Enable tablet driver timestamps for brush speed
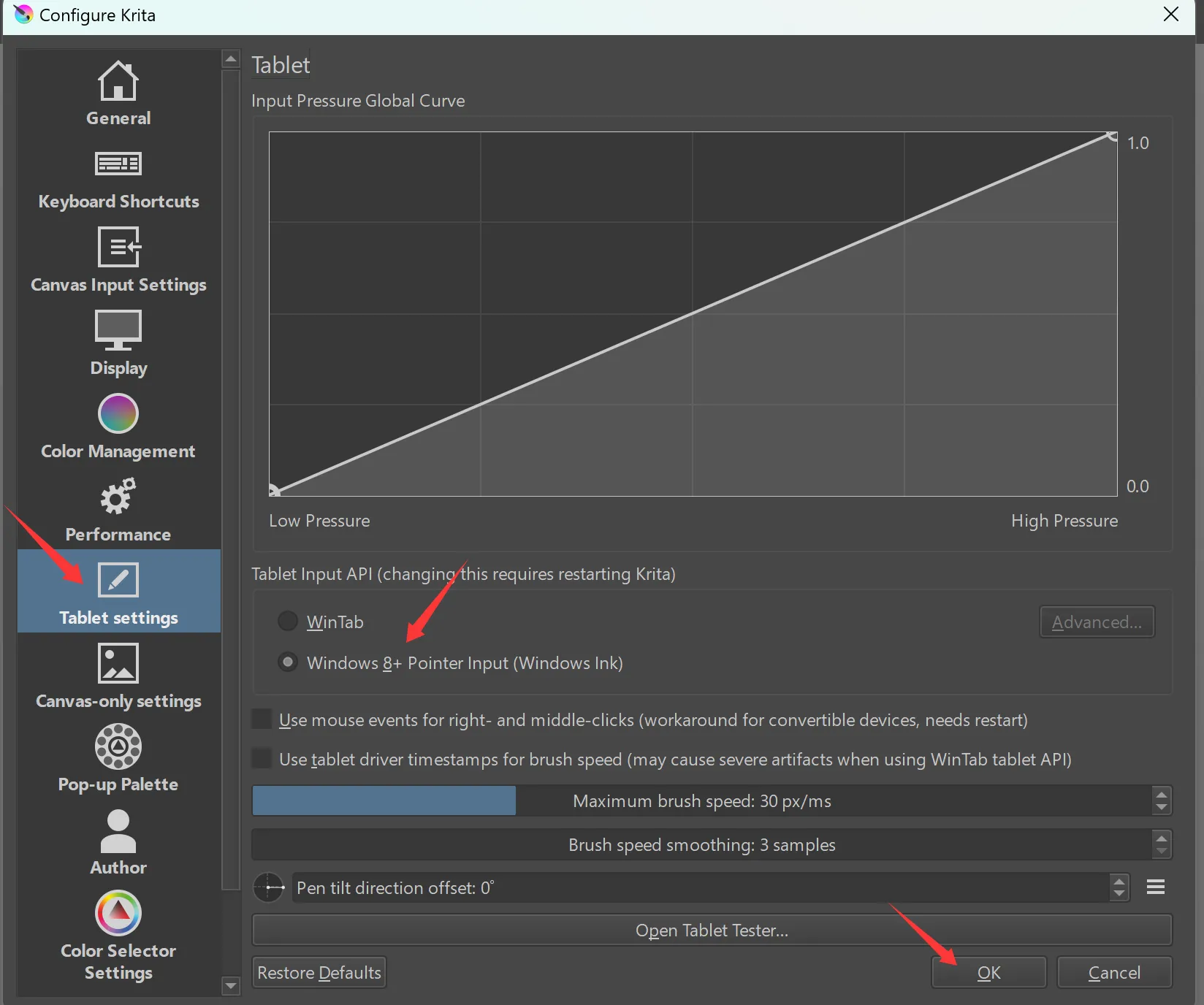Screen dimensions: 1204x1005 tap(262, 759)
